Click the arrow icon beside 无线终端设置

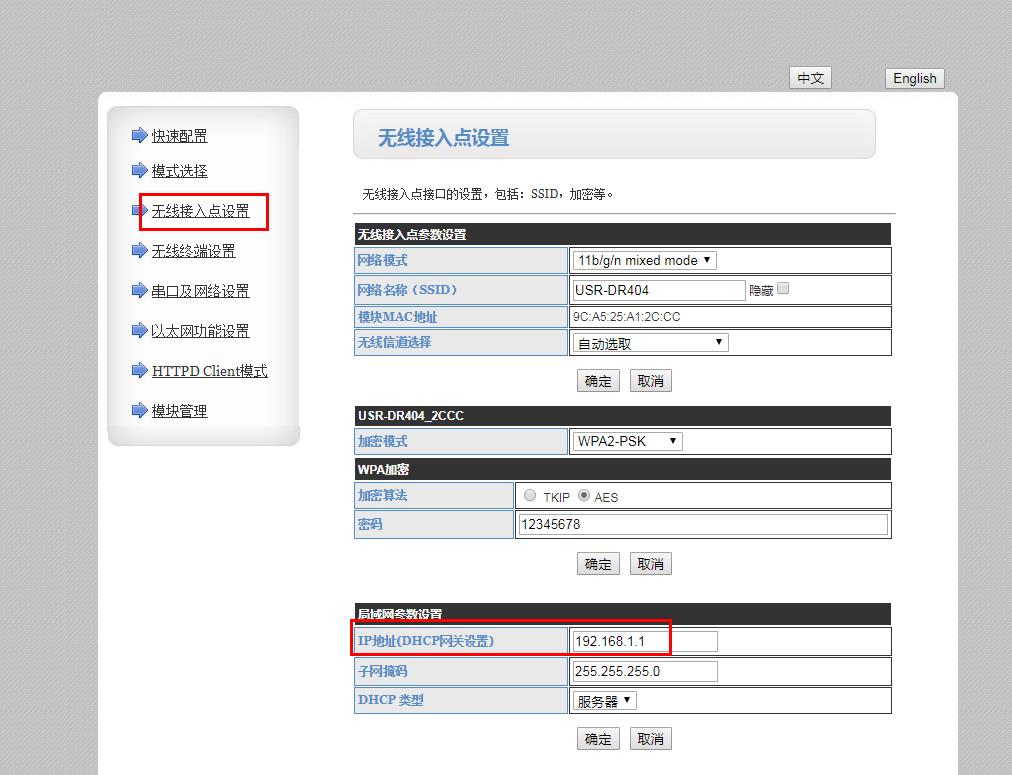tap(139, 251)
